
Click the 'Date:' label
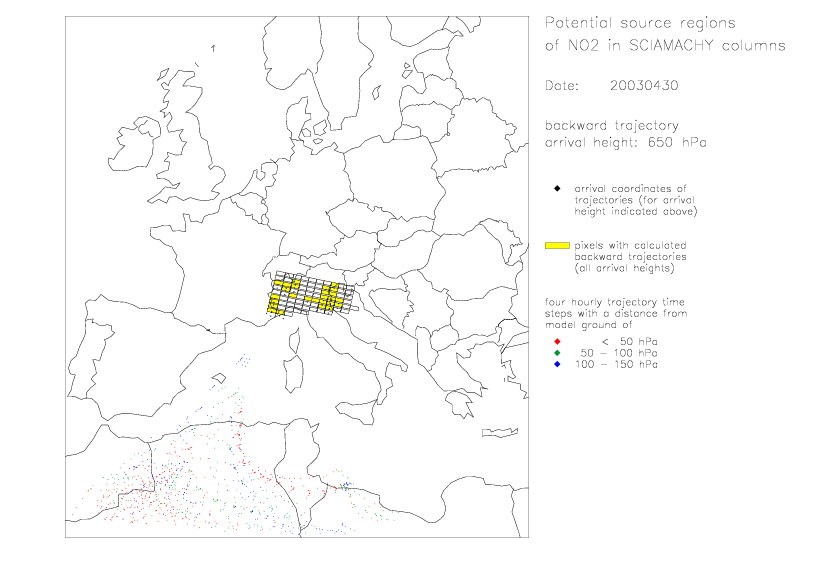click(562, 86)
